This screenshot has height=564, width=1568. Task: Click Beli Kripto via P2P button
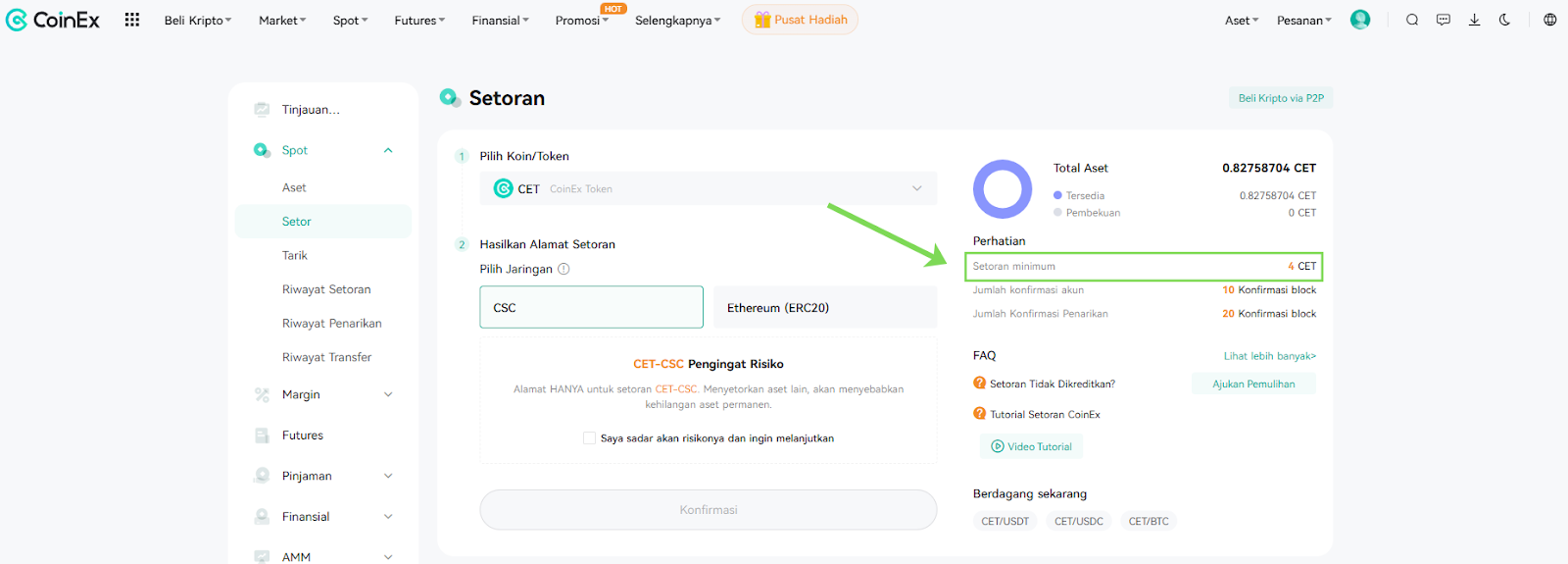coord(1281,98)
